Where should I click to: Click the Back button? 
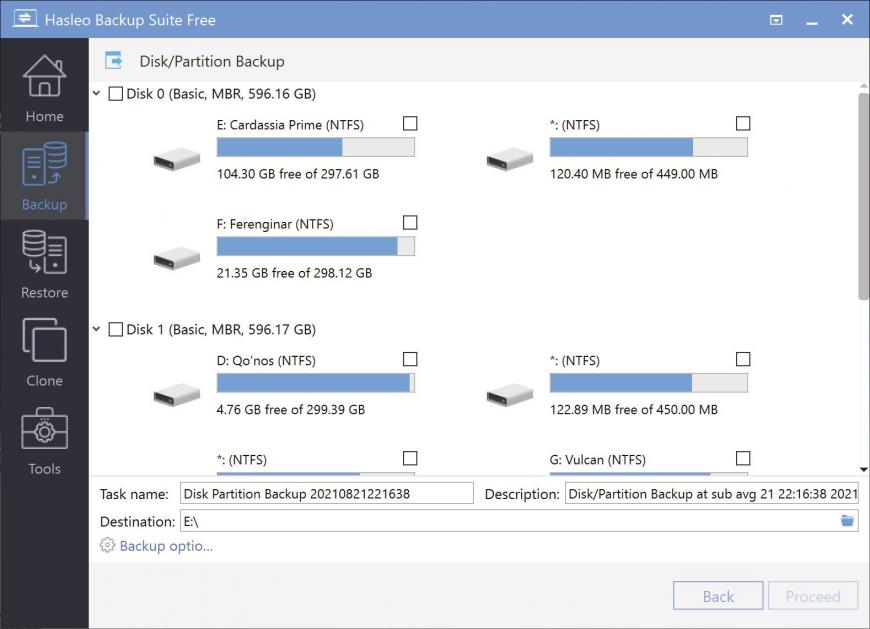tap(718, 596)
